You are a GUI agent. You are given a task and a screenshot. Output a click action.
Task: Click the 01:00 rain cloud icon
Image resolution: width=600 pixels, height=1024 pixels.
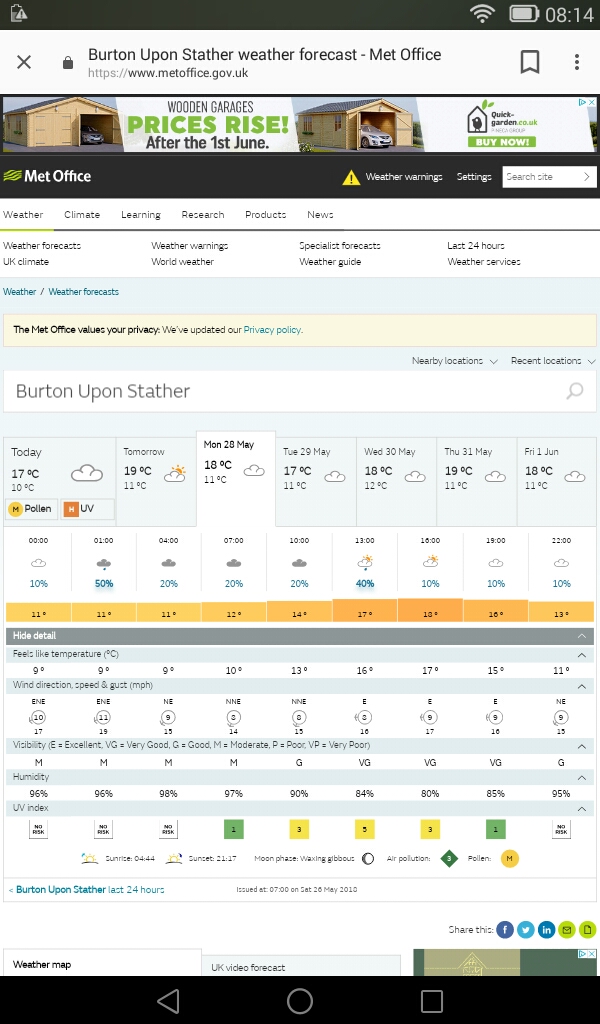pyautogui.click(x=103, y=564)
